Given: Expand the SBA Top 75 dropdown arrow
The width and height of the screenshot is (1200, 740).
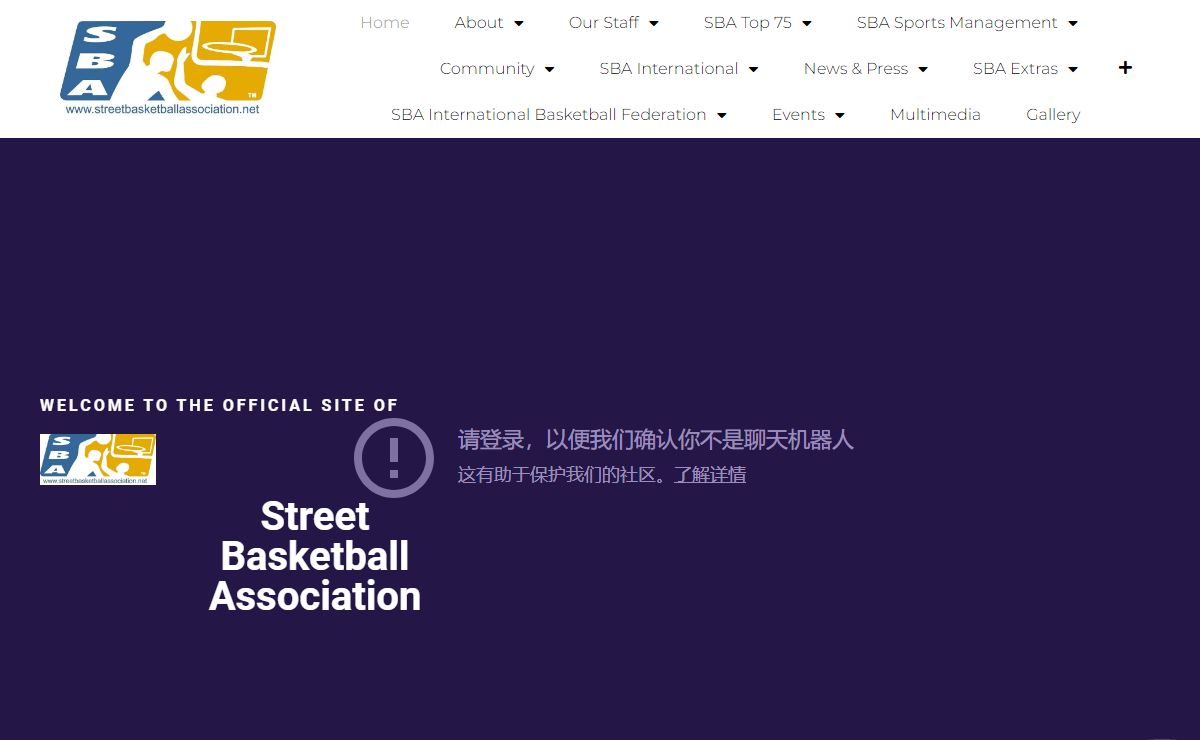Looking at the screenshot, I should [806, 23].
